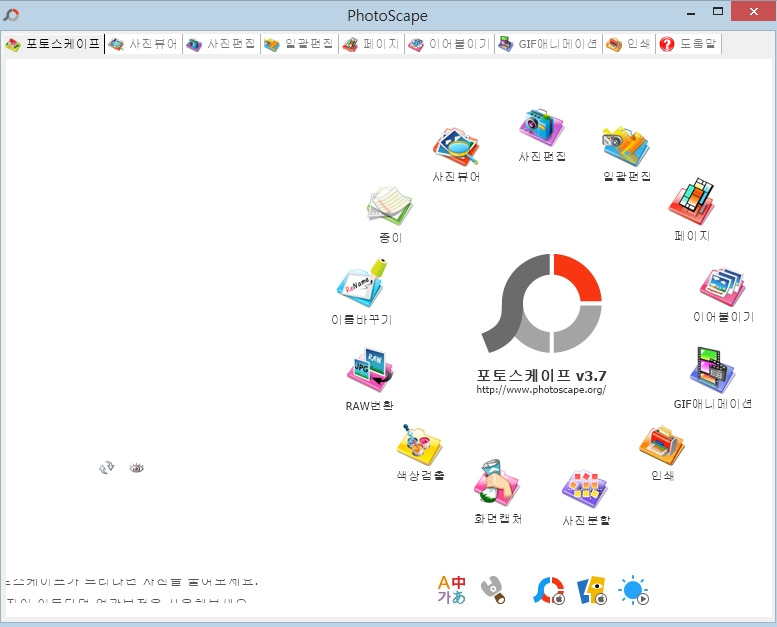
Task: Open the 색상검출 color picker icon
Action: [x=419, y=445]
